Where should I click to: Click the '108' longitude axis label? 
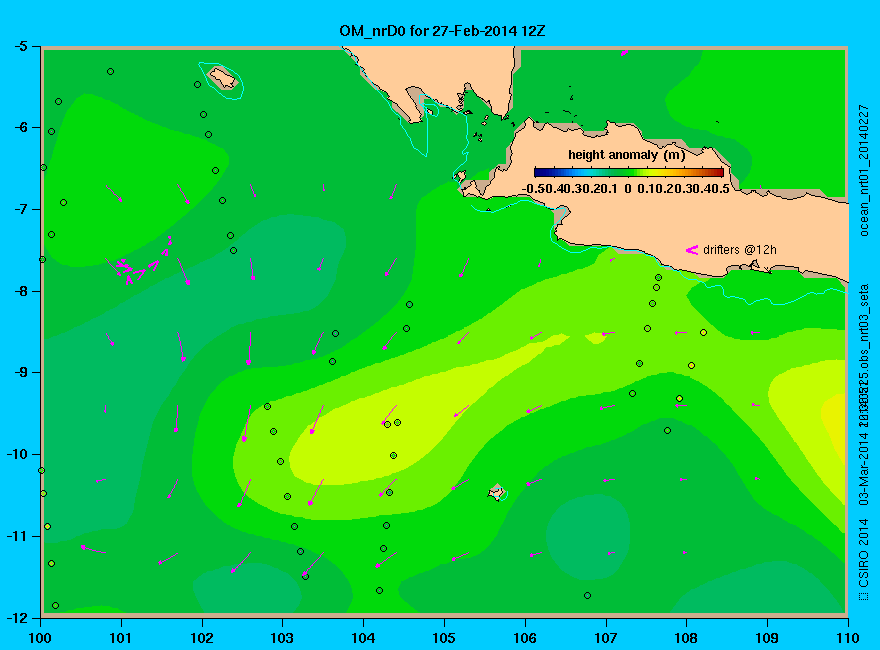pyautogui.click(x=686, y=638)
